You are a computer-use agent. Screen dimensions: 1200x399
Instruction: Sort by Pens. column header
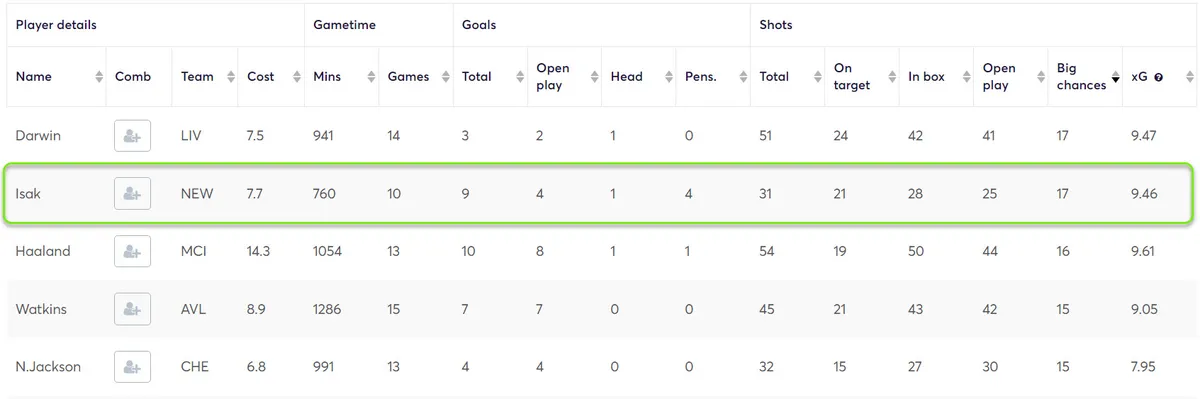701,77
